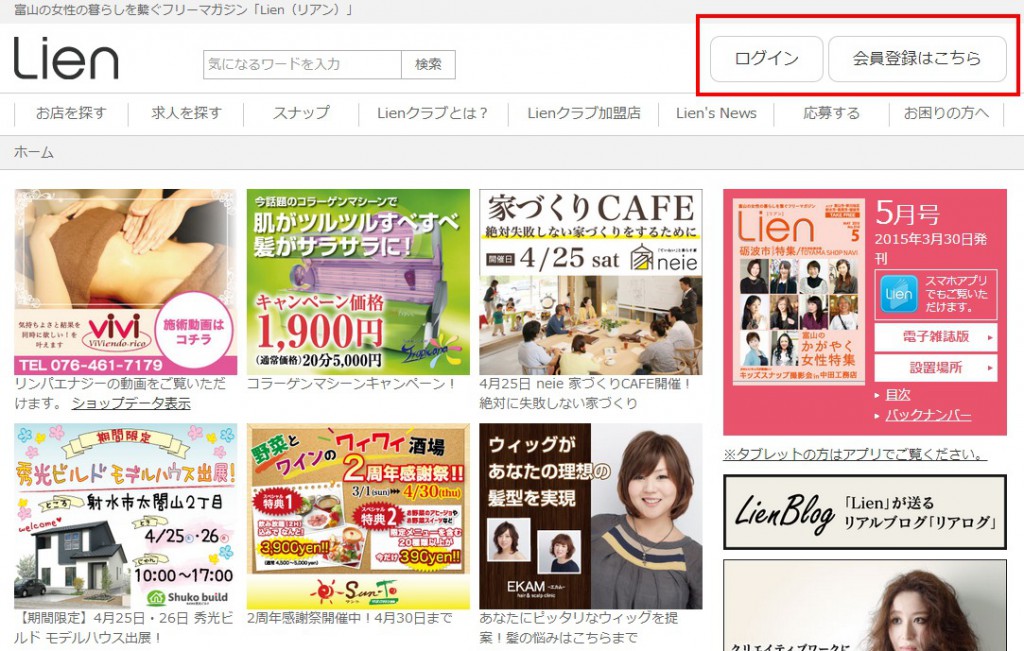Open the ワイワイ酒場 2周年感謝祭 banner
This screenshot has width=1024, height=651.
tap(358, 516)
